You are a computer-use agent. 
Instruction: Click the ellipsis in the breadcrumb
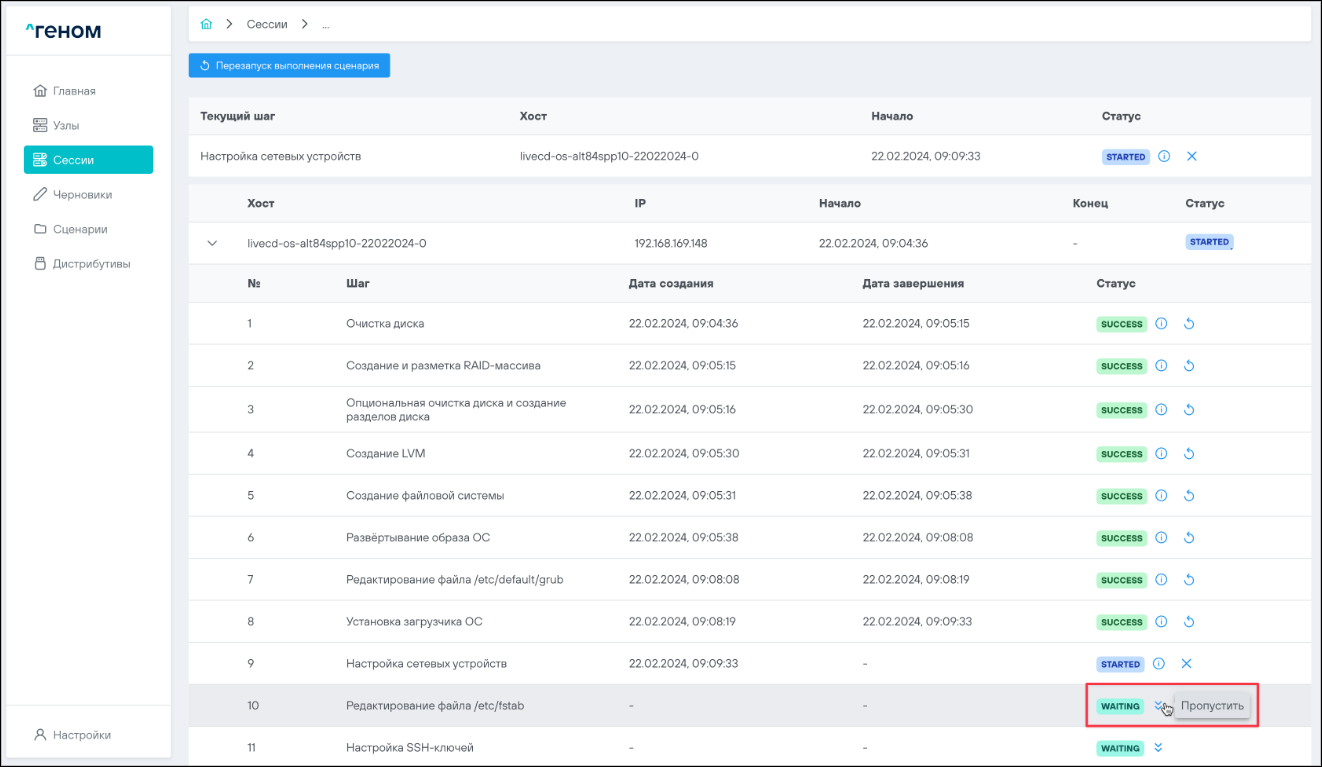tap(325, 24)
